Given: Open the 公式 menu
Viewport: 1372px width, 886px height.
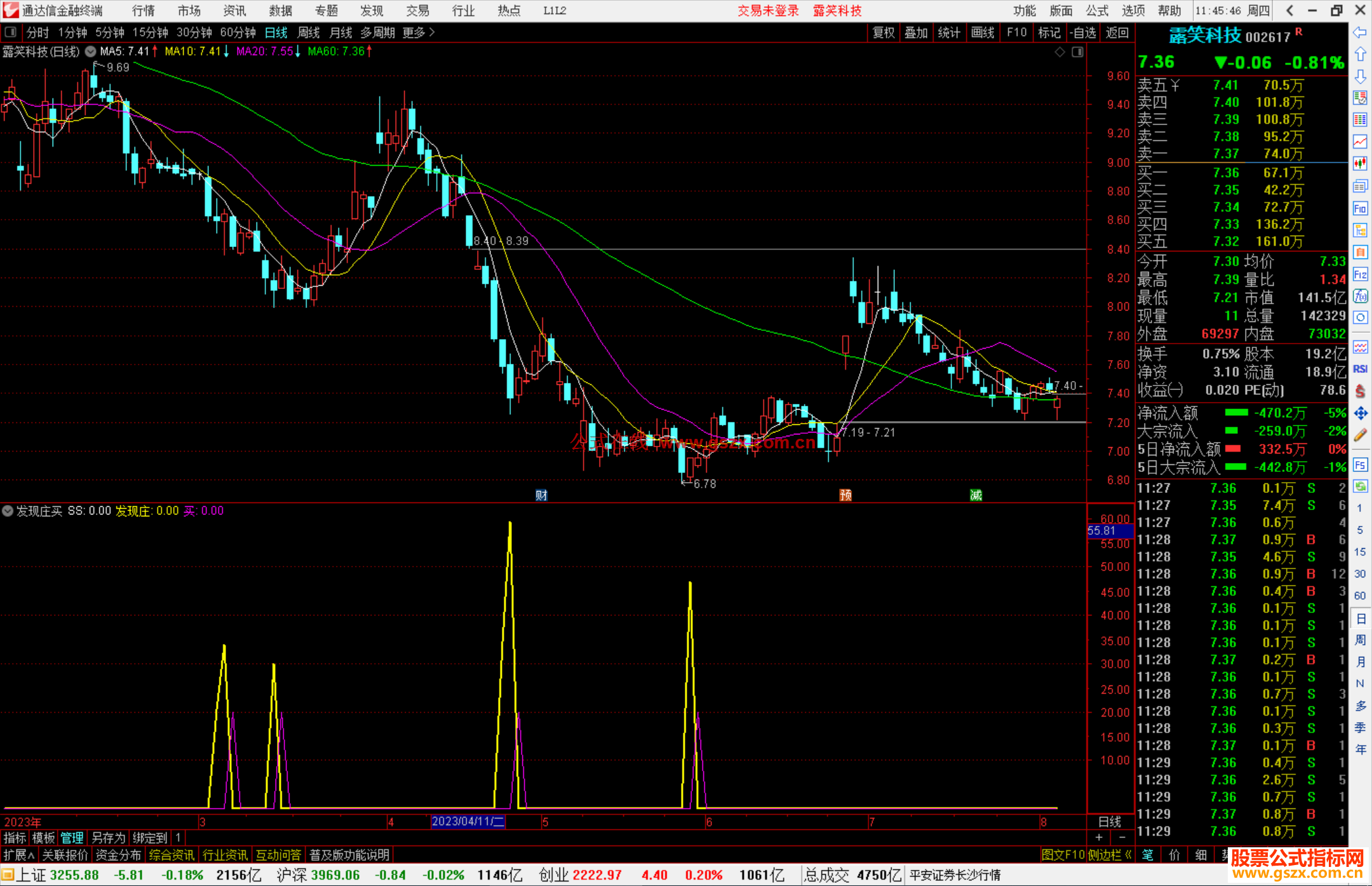Looking at the screenshot, I should click(1096, 11).
